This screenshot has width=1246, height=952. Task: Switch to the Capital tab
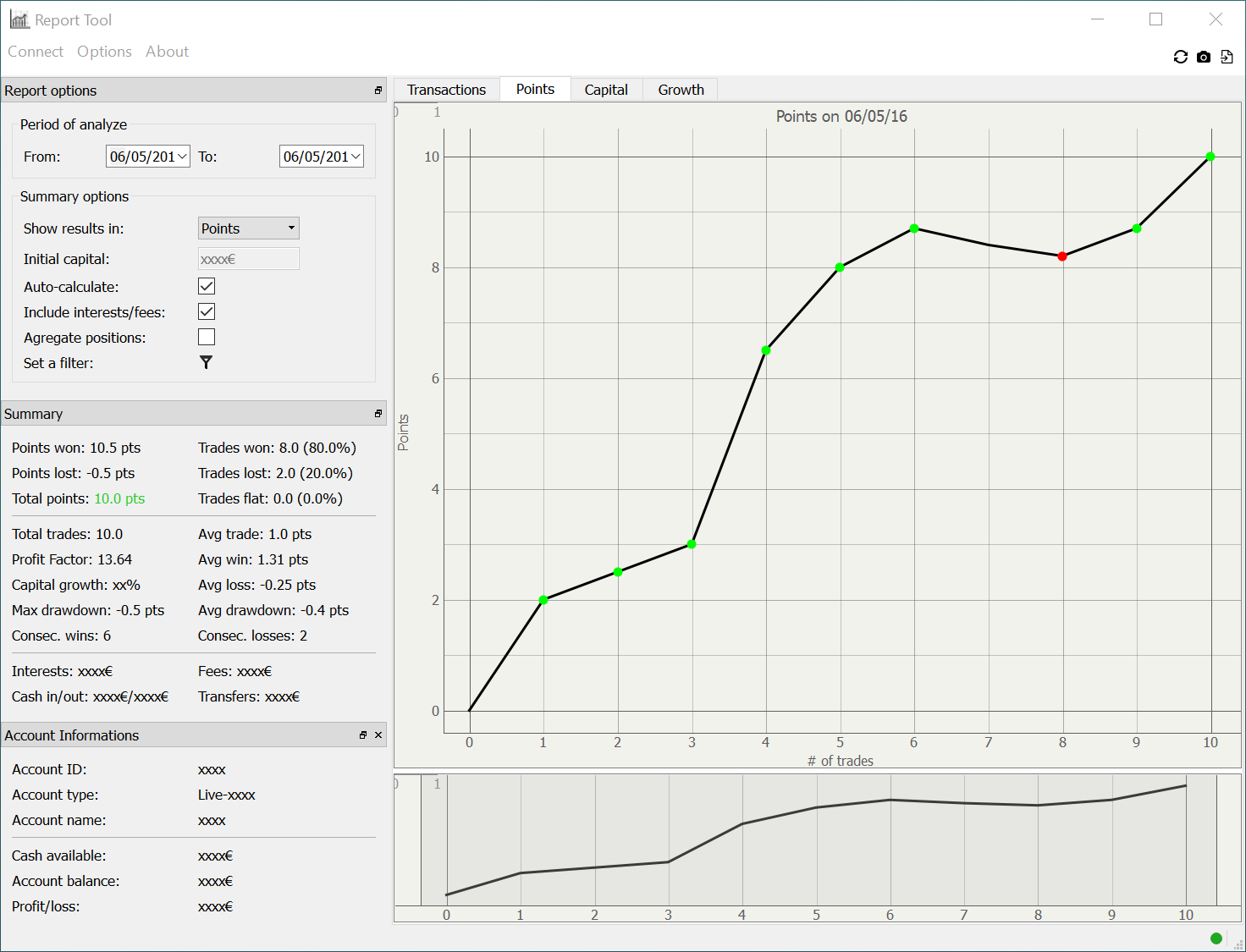(x=606, y=90)
